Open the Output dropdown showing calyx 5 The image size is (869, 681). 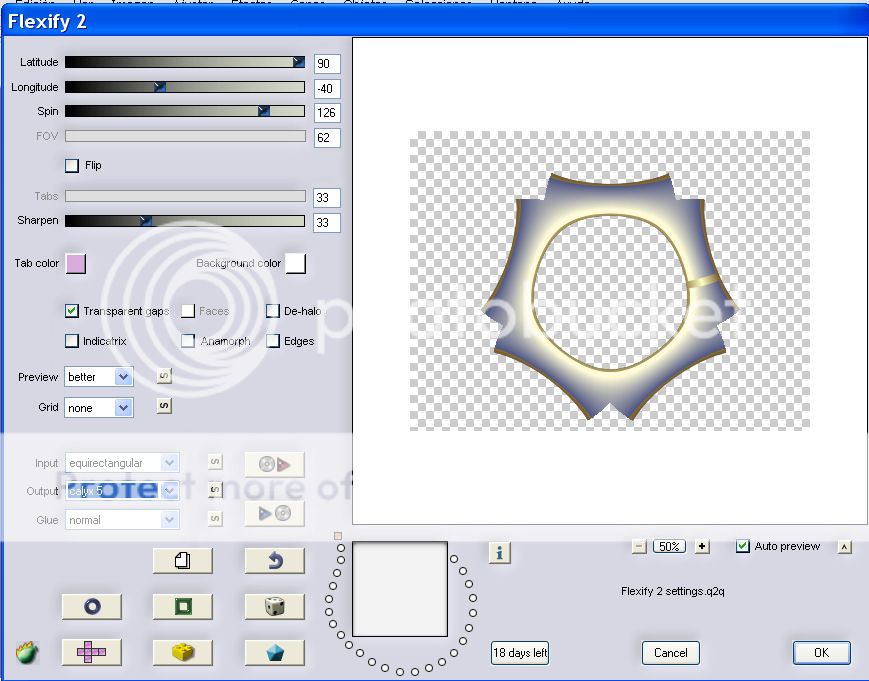[169, 491]
